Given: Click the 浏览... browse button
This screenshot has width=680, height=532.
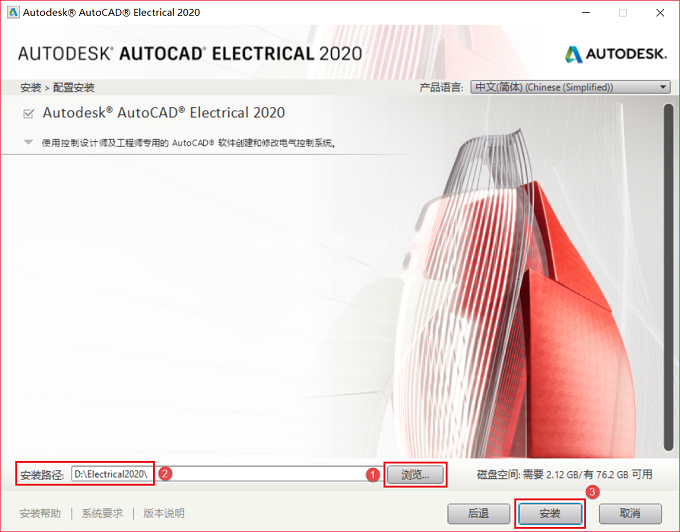Looking at the screenshot, I should tap(415, 475).
